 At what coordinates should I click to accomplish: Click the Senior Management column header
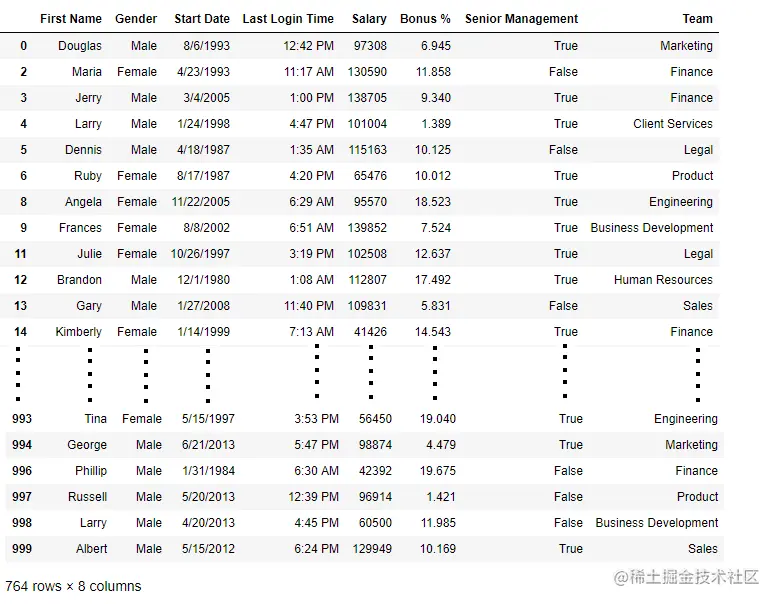click(521, 19)
